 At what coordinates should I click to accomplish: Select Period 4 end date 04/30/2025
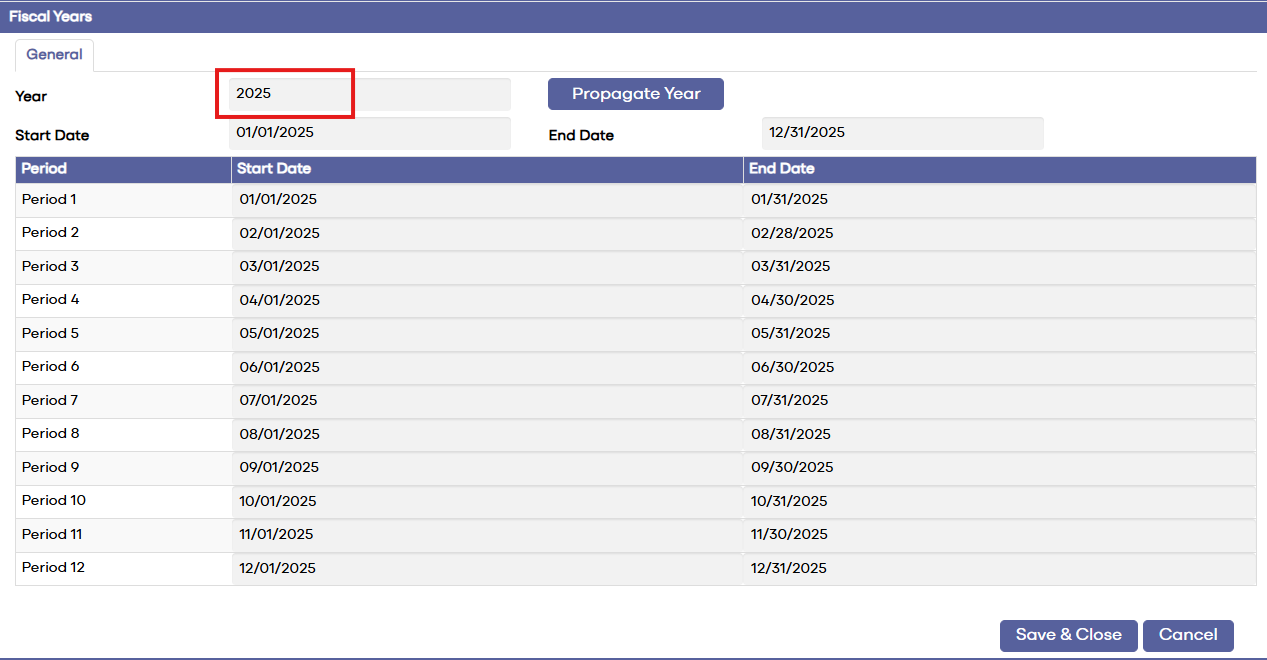click(999, 300)
